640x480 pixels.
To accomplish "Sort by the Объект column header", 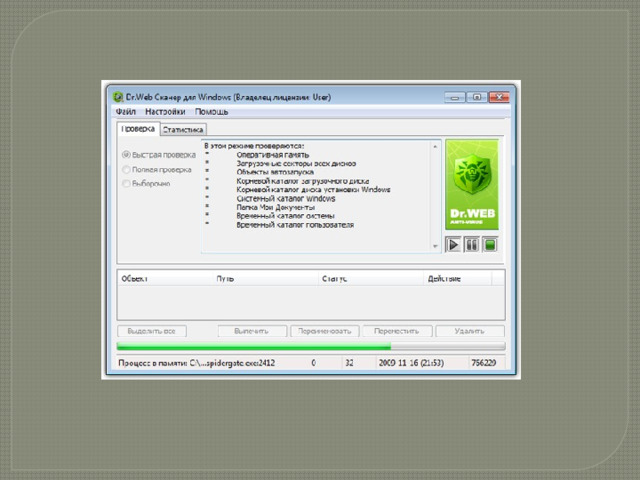I will click(x=165, y=279).
